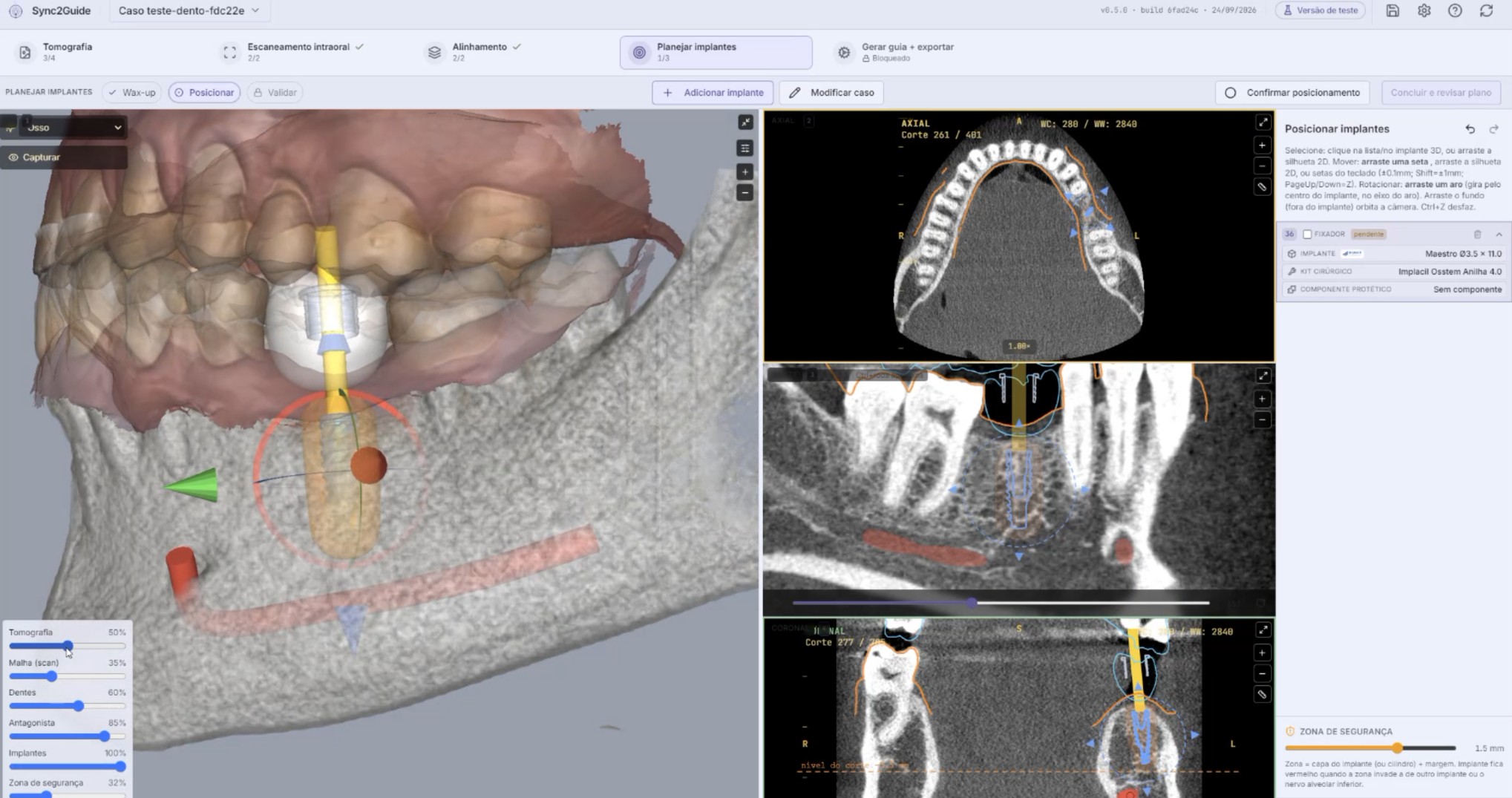Zoom in on the axial slice view

[1262, 145]
